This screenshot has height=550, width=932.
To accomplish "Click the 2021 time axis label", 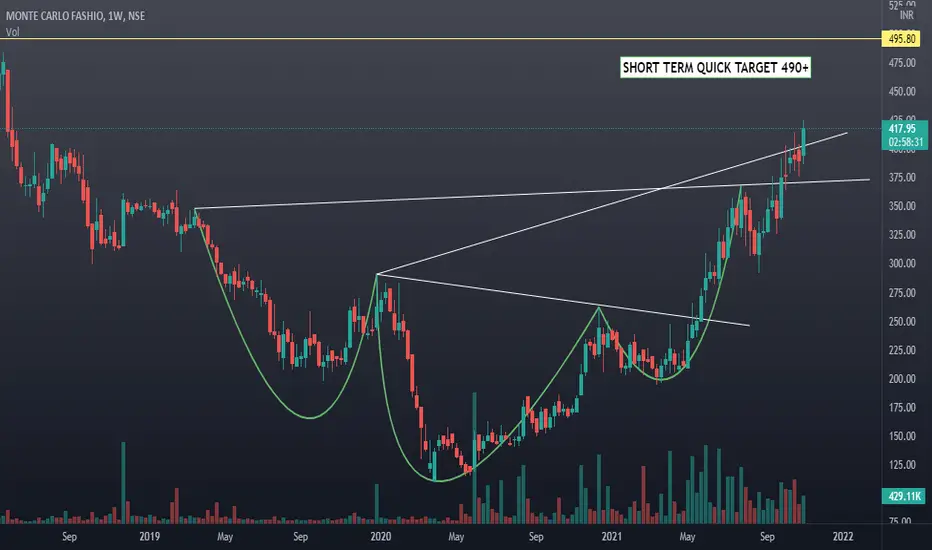I will [x=611, y=536].
